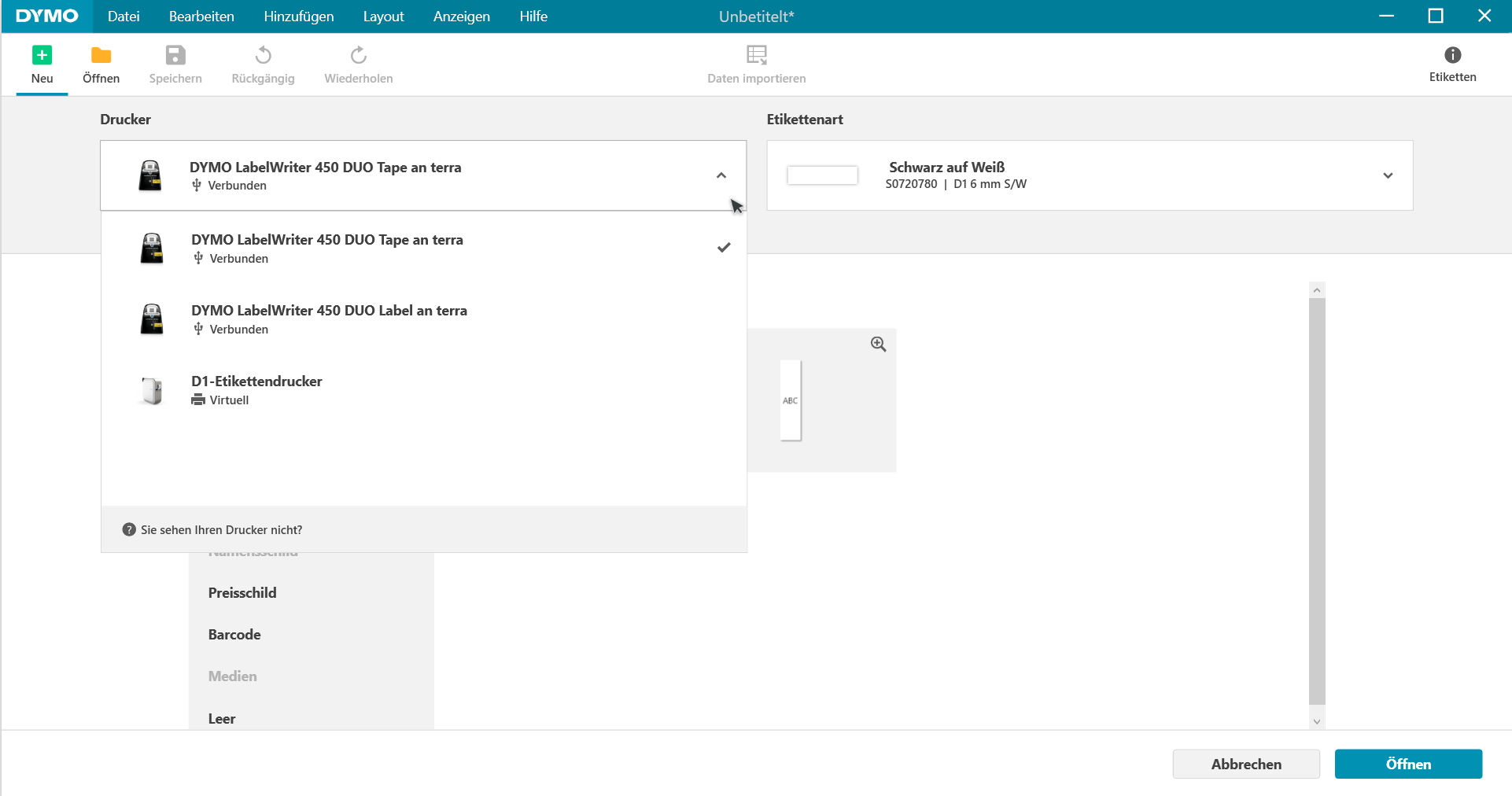Open Etiketten info panel
This screenshot has height=796, width=1512.
(1451, 63)
